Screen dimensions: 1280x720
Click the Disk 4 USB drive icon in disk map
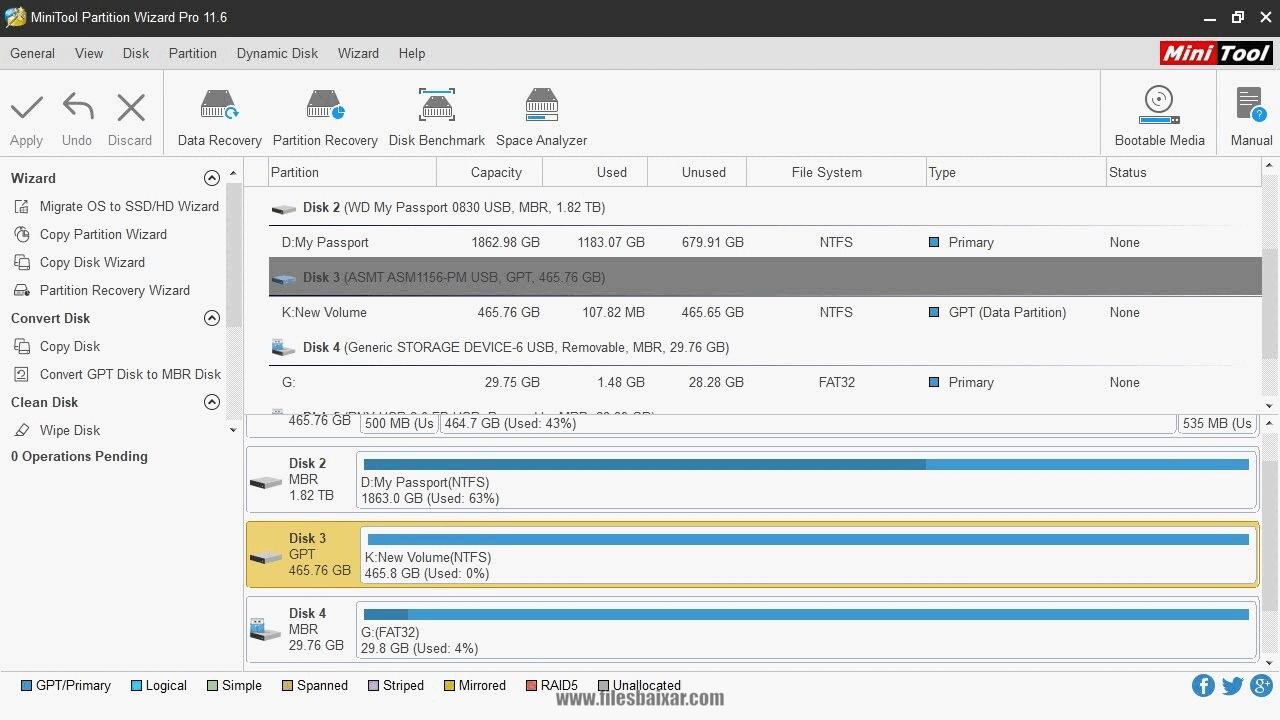pos(266,630)
